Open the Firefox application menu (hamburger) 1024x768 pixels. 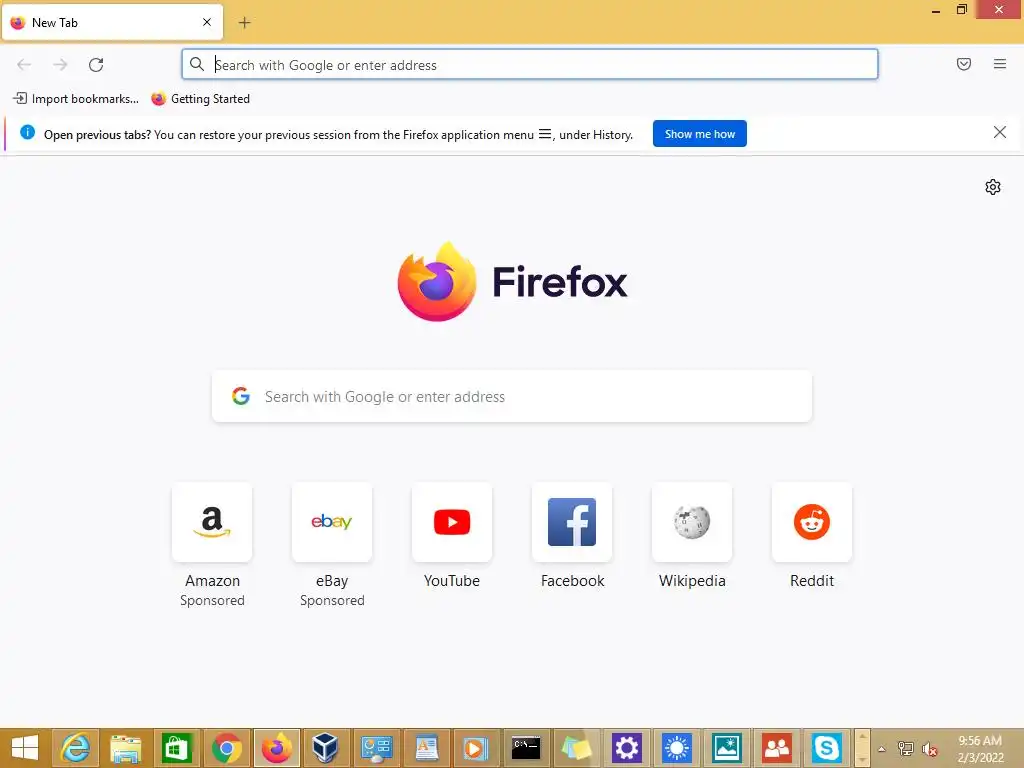click(1000, 64)
